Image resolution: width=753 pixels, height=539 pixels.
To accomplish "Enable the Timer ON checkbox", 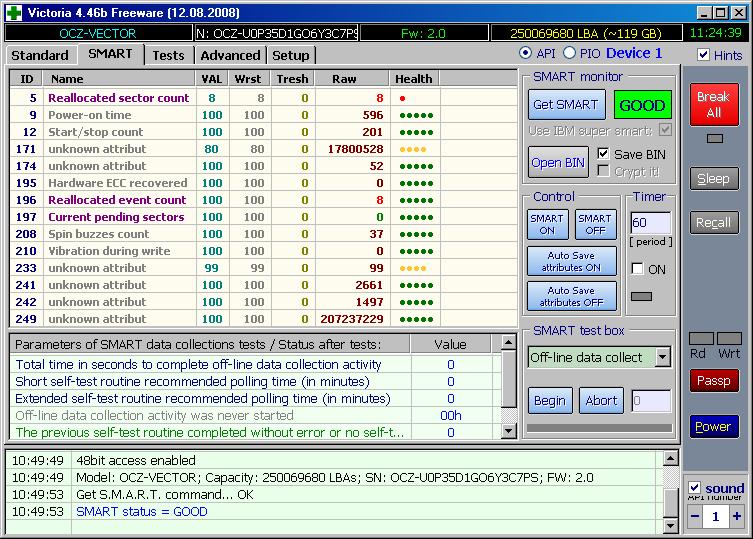I will coord(637,269).
